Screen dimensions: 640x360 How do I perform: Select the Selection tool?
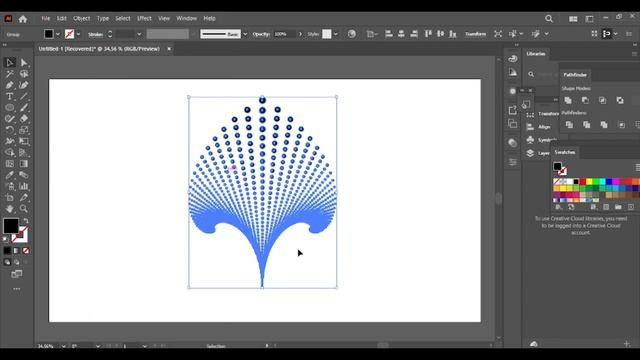click(x=10, y=62)
